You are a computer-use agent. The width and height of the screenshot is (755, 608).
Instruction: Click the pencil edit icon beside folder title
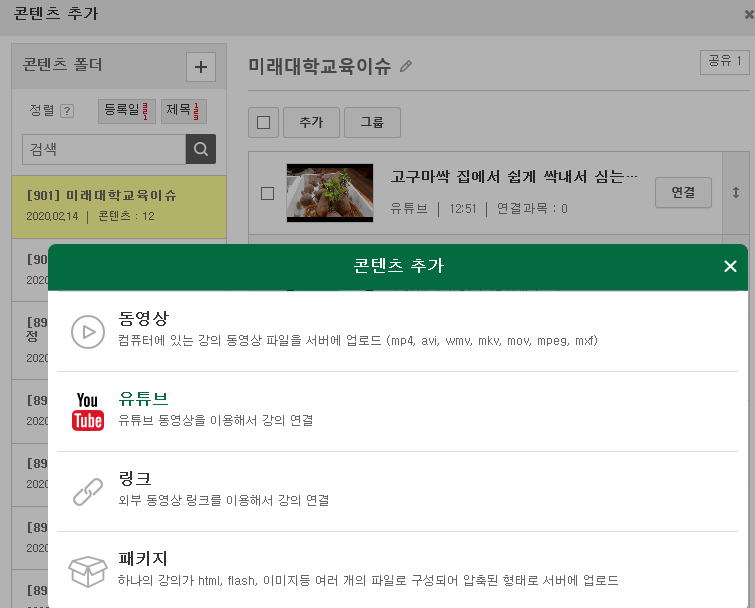click(x=405, y=66)
